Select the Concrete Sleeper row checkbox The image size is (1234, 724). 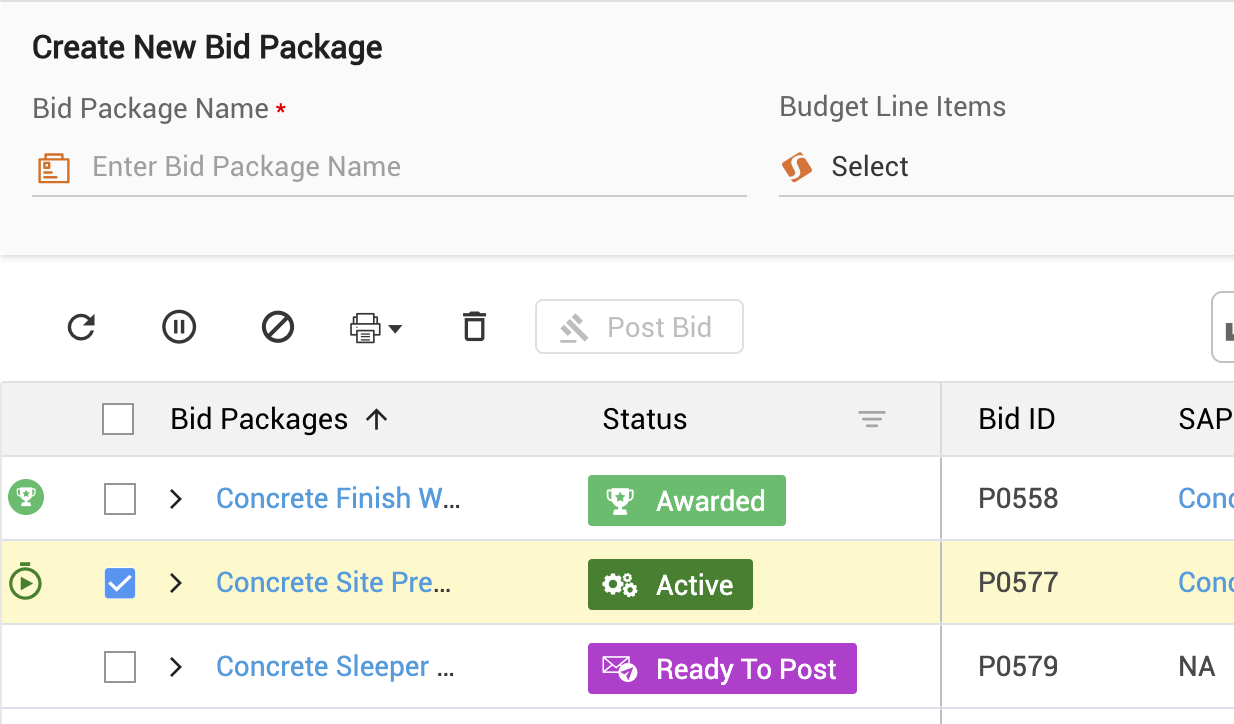click(x=120, y=667)
